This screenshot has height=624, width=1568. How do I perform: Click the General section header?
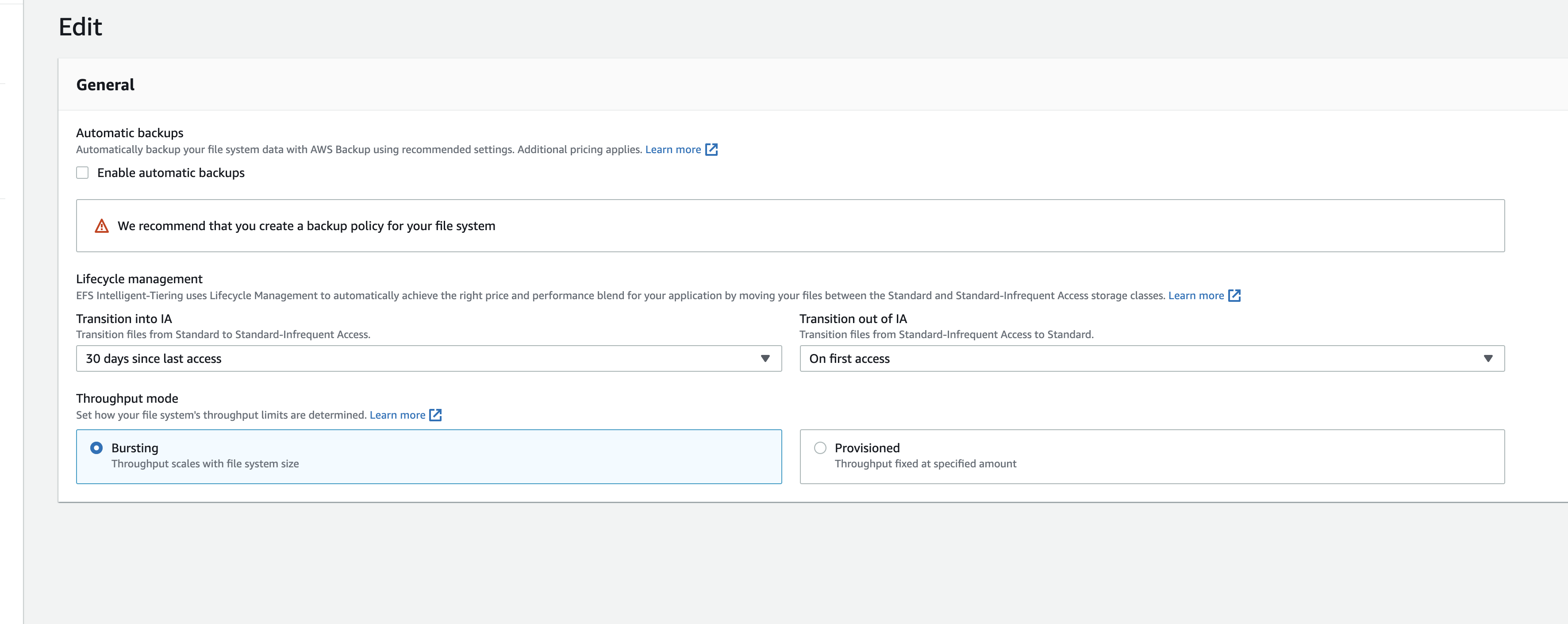point(105,85)
